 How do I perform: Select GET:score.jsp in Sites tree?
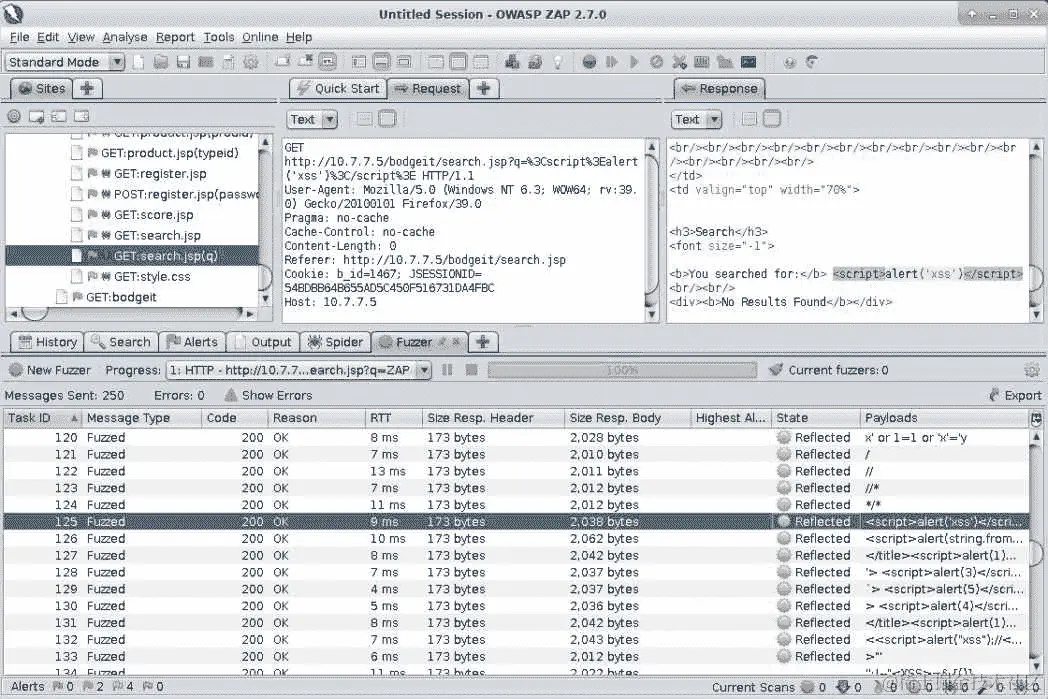pos(153,215)
